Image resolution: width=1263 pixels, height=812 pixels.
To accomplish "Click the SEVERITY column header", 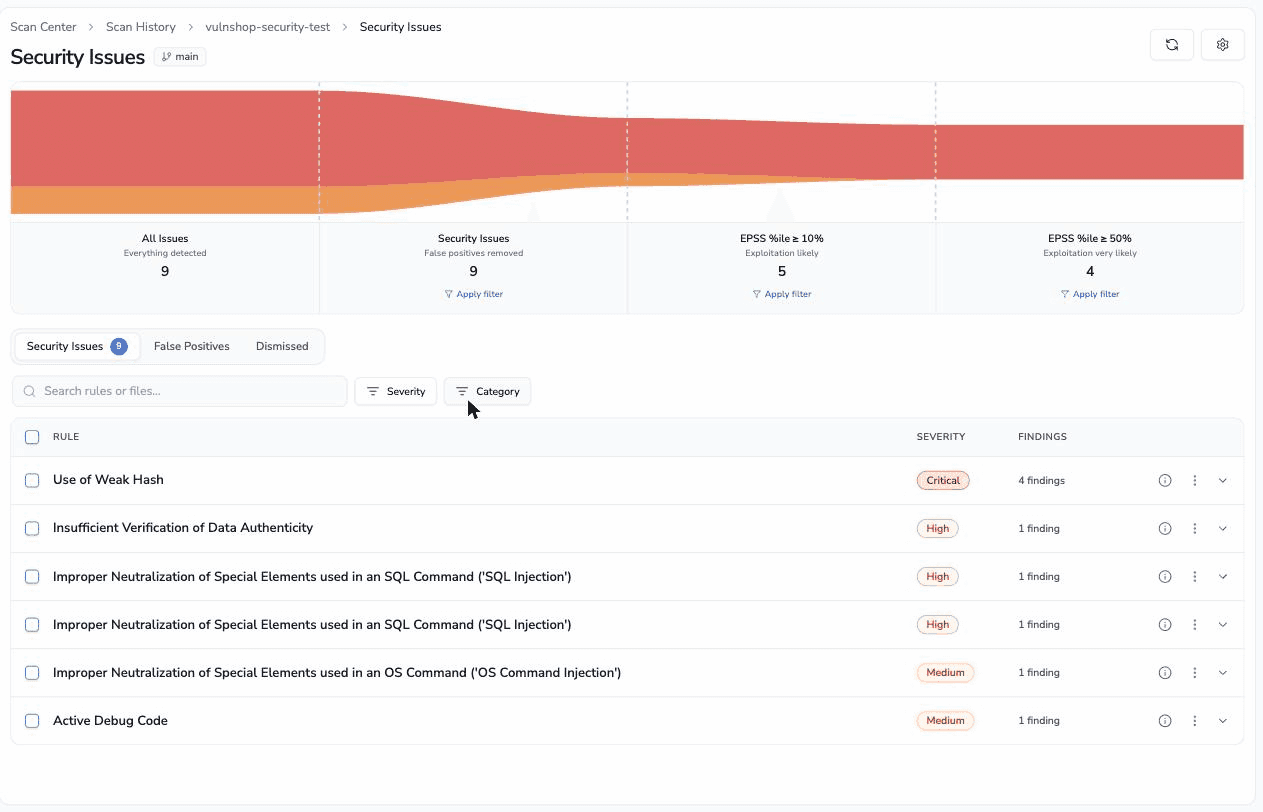I will 941,437.
